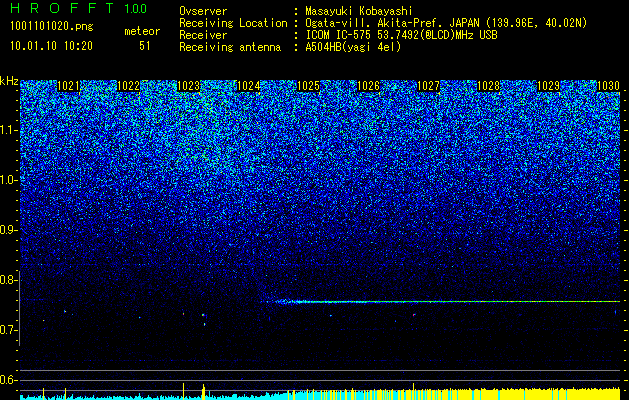The height and width of the screenshot is (400, 629).
Task: Click the HROFFT program title text
Action: (x=62, y=8)
